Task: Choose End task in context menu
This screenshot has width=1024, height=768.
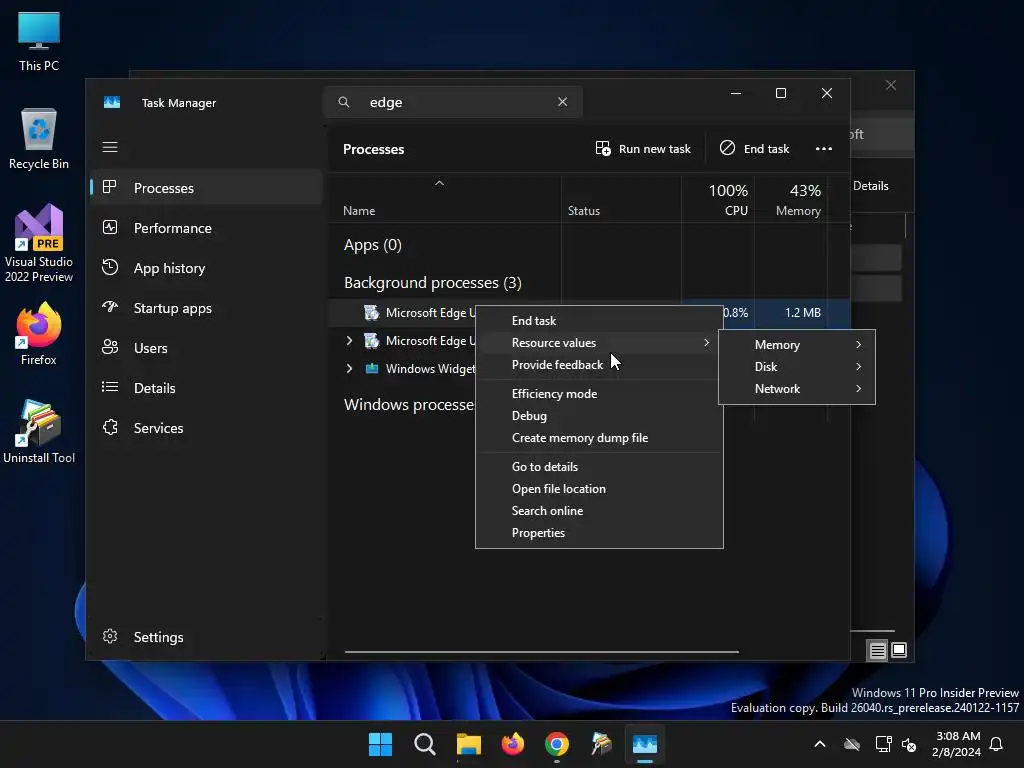Action: pyautogui.click(x=599, y=321)
